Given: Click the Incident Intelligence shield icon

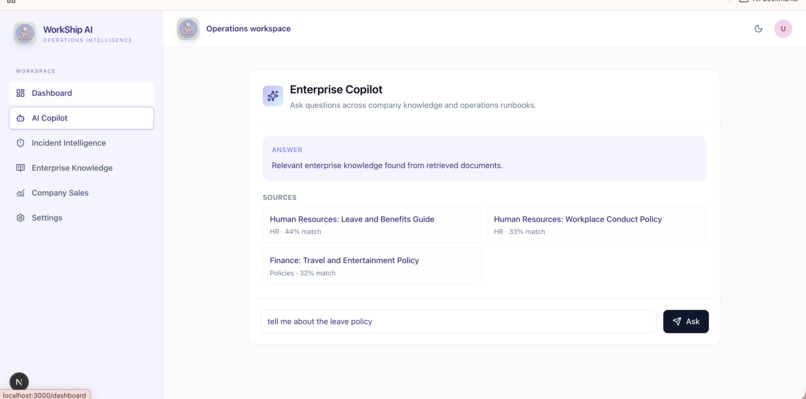Looking at the screenshot, I should point(21,143).
